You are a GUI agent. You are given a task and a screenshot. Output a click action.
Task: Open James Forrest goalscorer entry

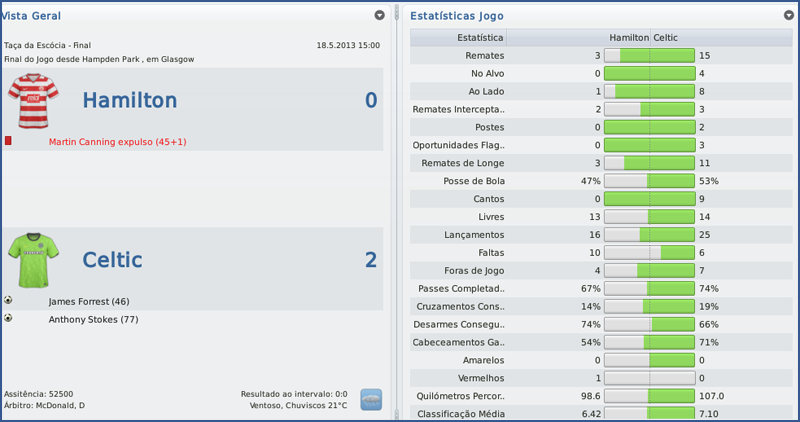89,301
